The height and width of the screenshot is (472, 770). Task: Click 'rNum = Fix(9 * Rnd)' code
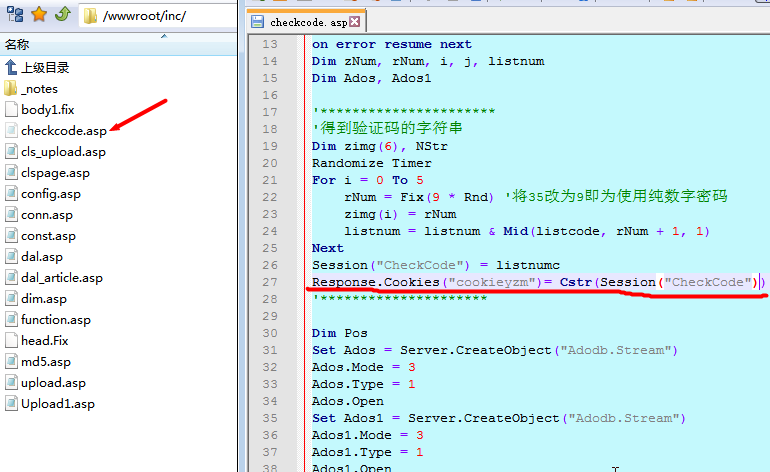tap(419, 197)
